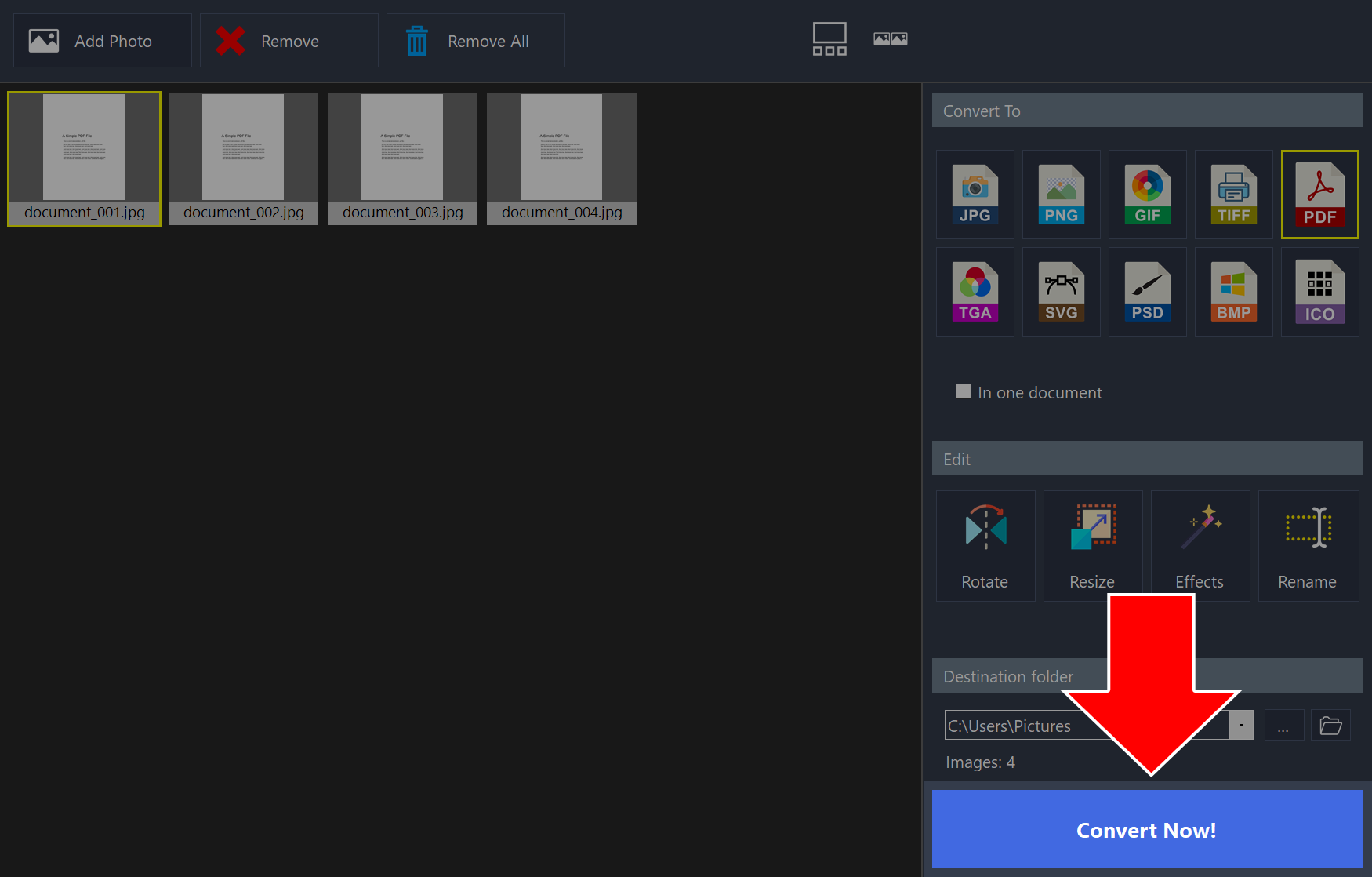The height and width of the screenshot is (877, 1372).
Task: Choose PSD as the output format
Action: pyautogui.click(x=1147, y=292)
